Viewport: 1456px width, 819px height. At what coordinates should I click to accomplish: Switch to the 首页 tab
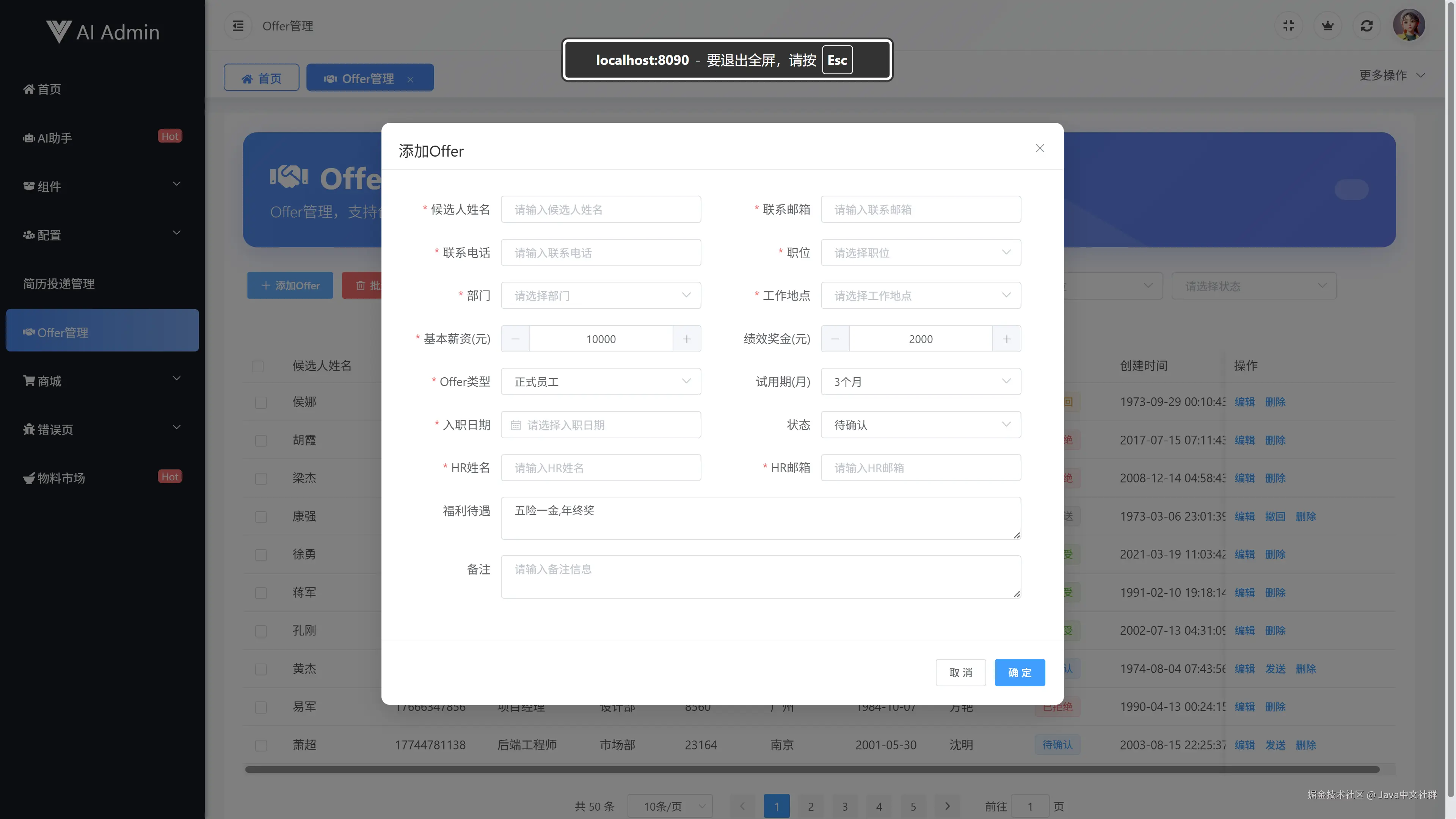coord(261,78)
